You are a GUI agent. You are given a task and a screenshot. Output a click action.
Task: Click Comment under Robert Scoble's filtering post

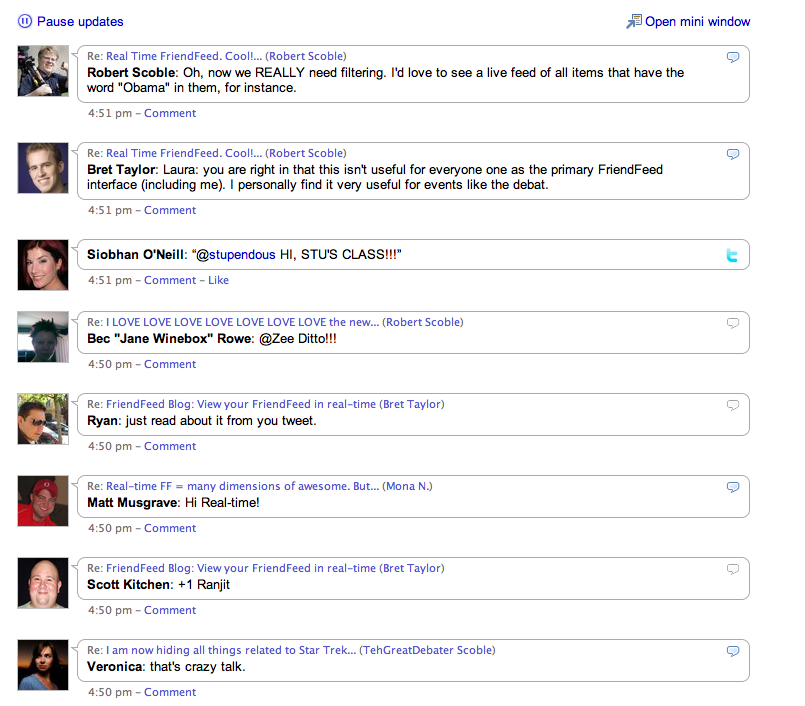pos(170,113)
